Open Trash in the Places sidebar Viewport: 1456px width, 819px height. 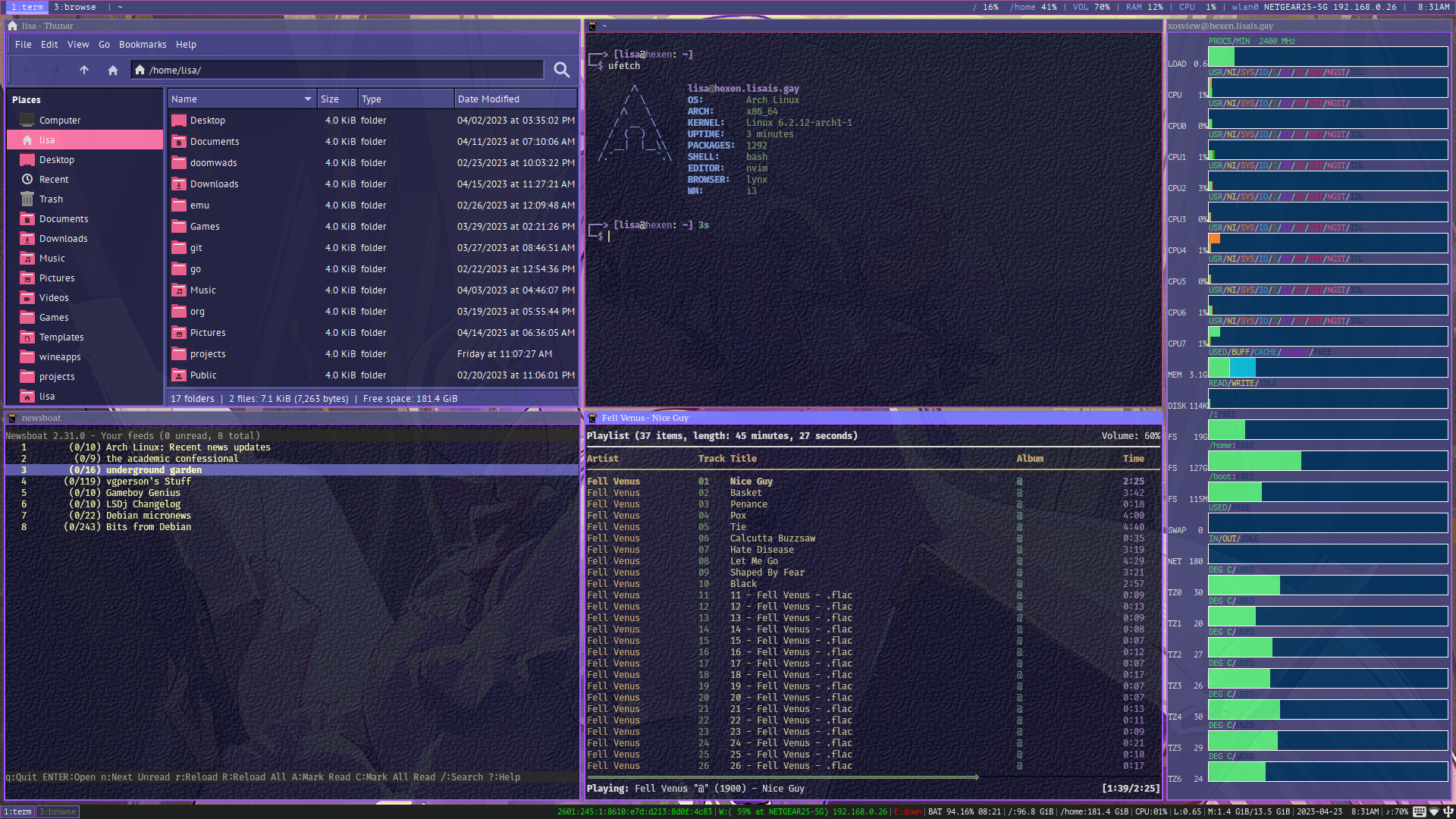[x=51, y=199]
